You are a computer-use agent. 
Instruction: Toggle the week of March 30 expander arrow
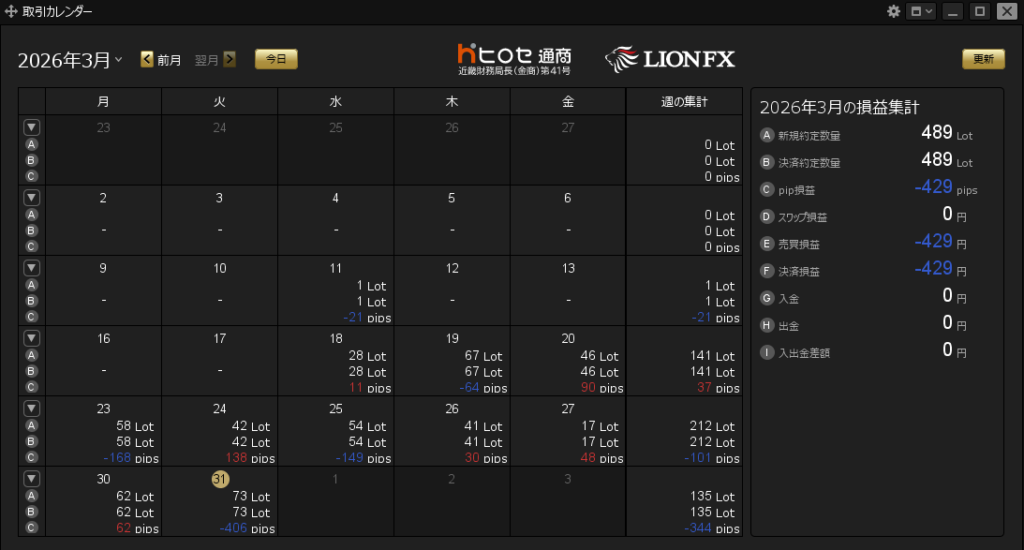(31, 479)
